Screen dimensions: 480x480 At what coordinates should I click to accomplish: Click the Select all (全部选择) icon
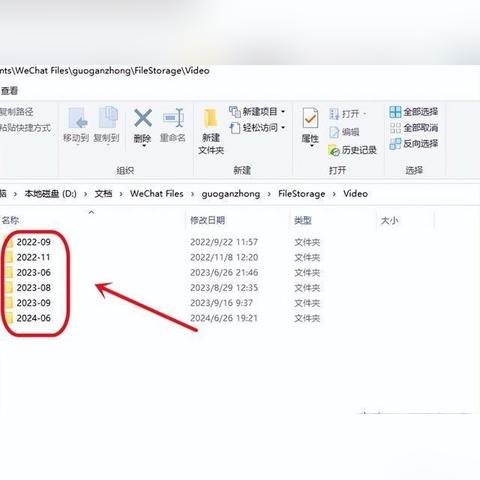click(395, 112)
